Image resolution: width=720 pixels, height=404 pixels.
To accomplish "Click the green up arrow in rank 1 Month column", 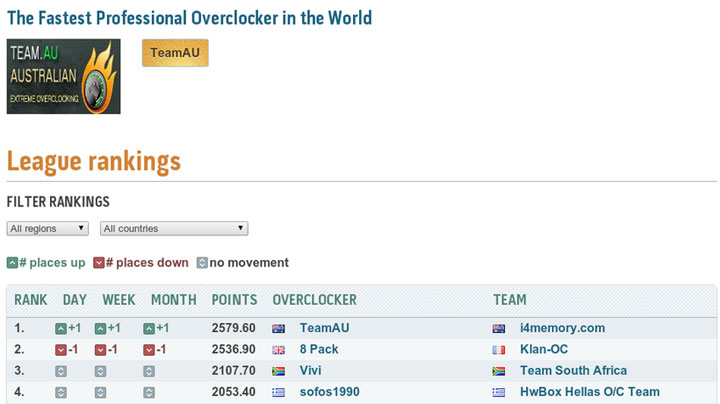I will click(149, 328).
